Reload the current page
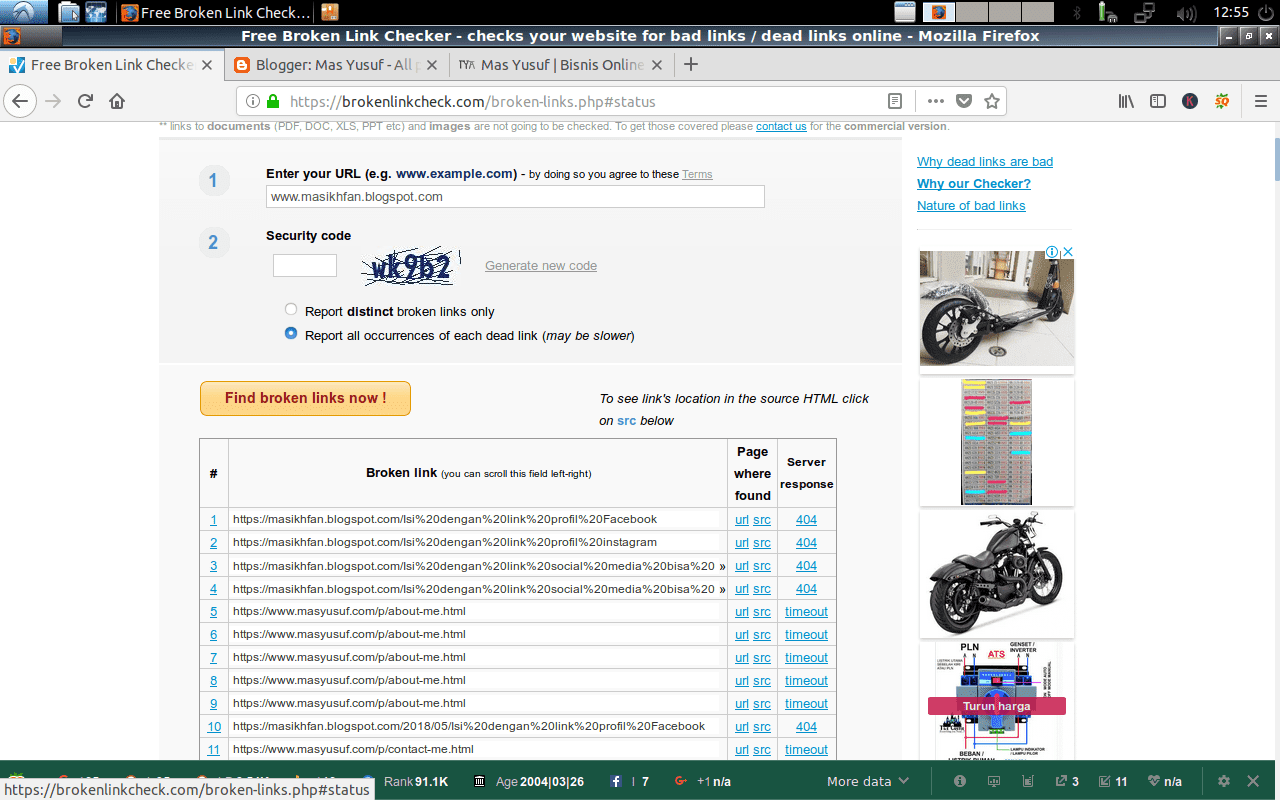This screenshot has height=800, width=1280. tap(85, 101)
